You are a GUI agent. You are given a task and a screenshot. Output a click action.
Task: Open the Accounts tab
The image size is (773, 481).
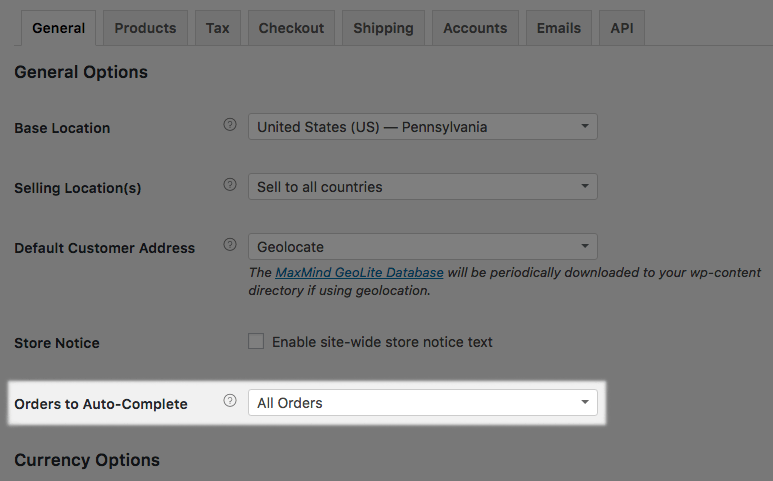[475, 28]
